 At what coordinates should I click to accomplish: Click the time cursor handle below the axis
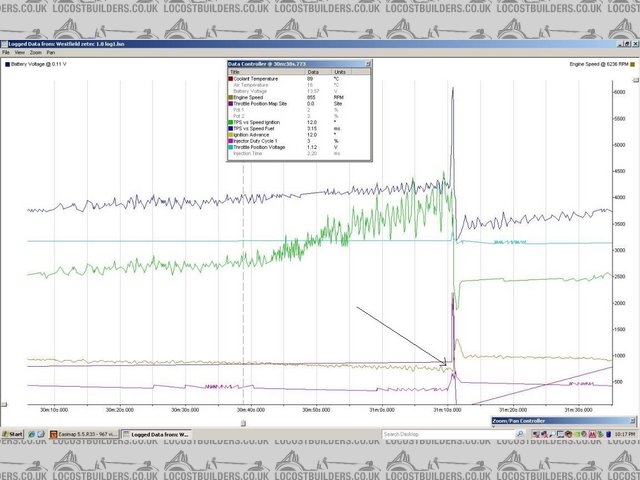point(243,423)
